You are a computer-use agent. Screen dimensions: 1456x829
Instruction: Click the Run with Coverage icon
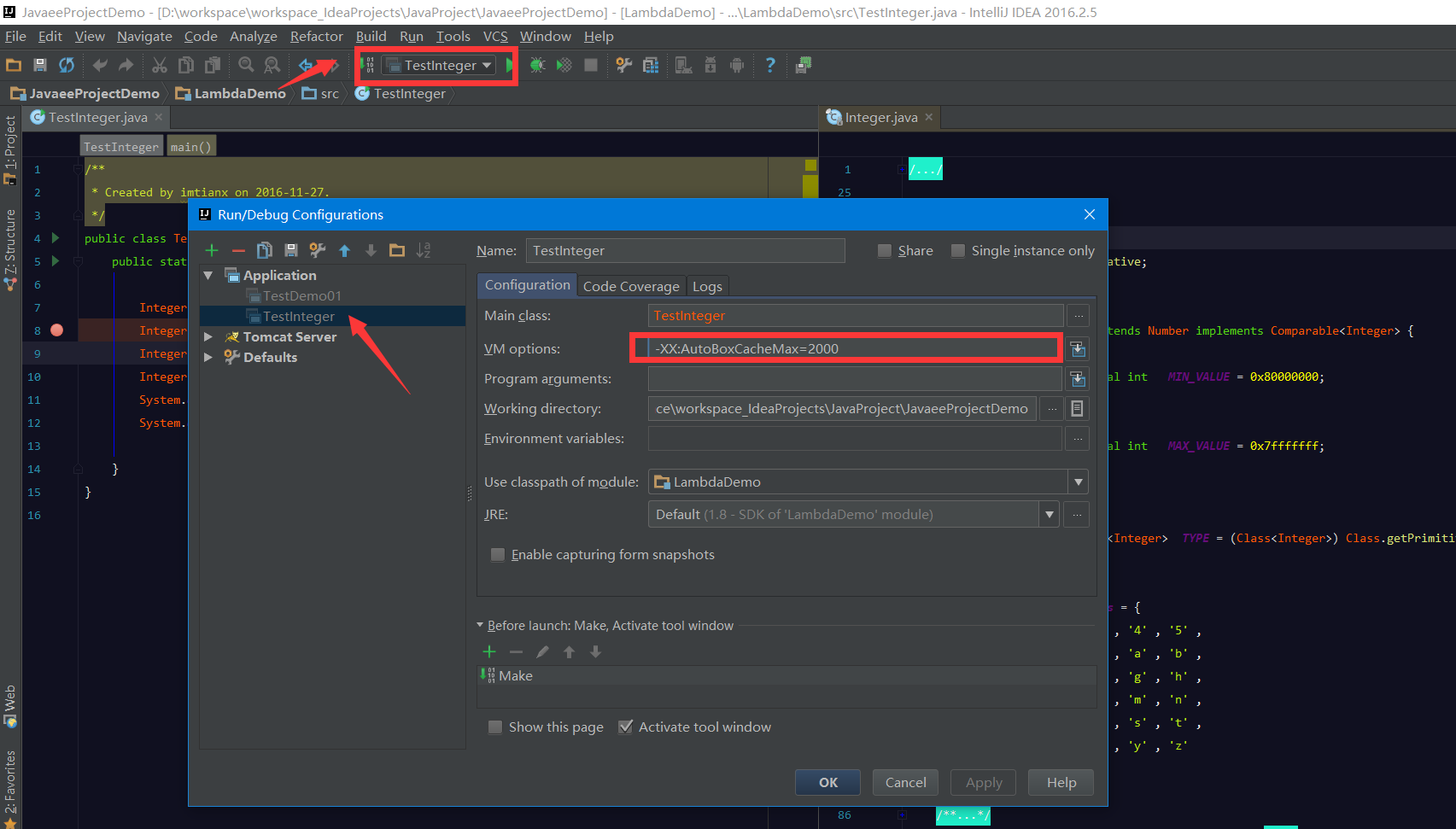click(564, 65)
